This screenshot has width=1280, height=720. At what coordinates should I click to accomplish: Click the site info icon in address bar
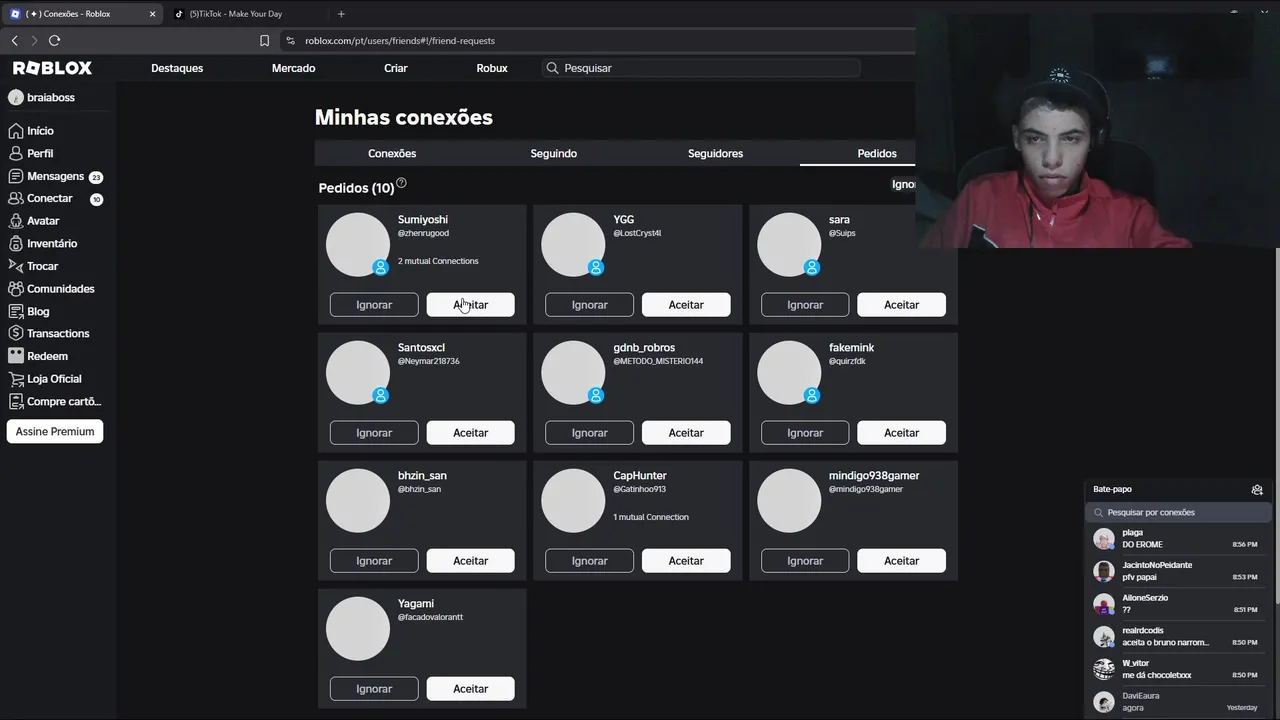[x=290, y=40]
